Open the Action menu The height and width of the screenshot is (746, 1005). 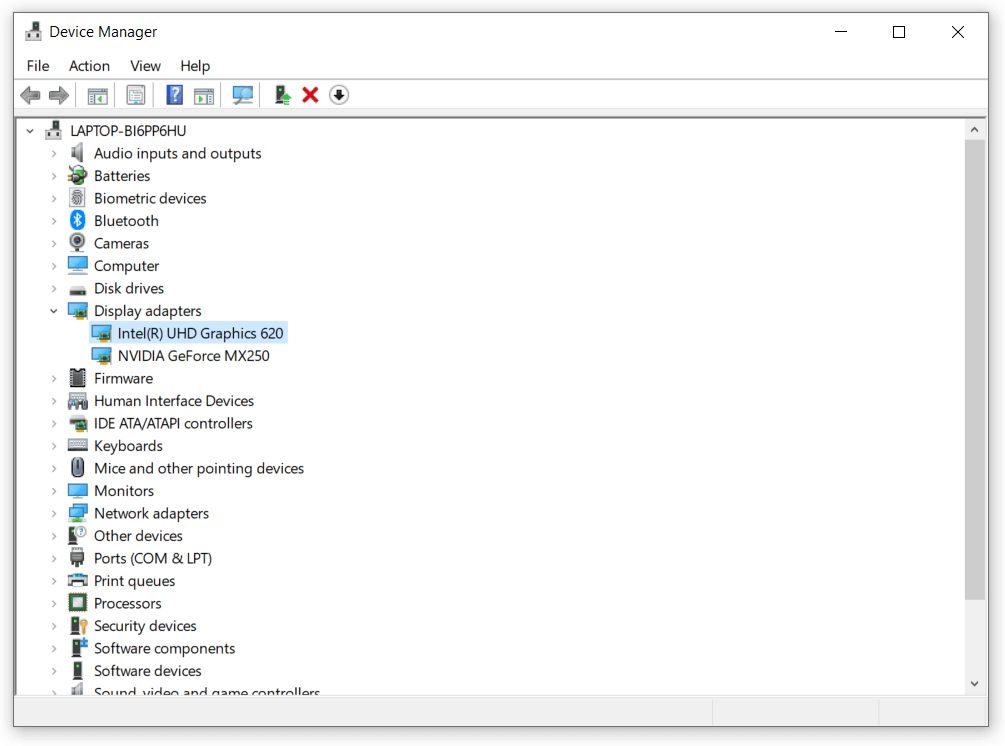pos(89,66)
